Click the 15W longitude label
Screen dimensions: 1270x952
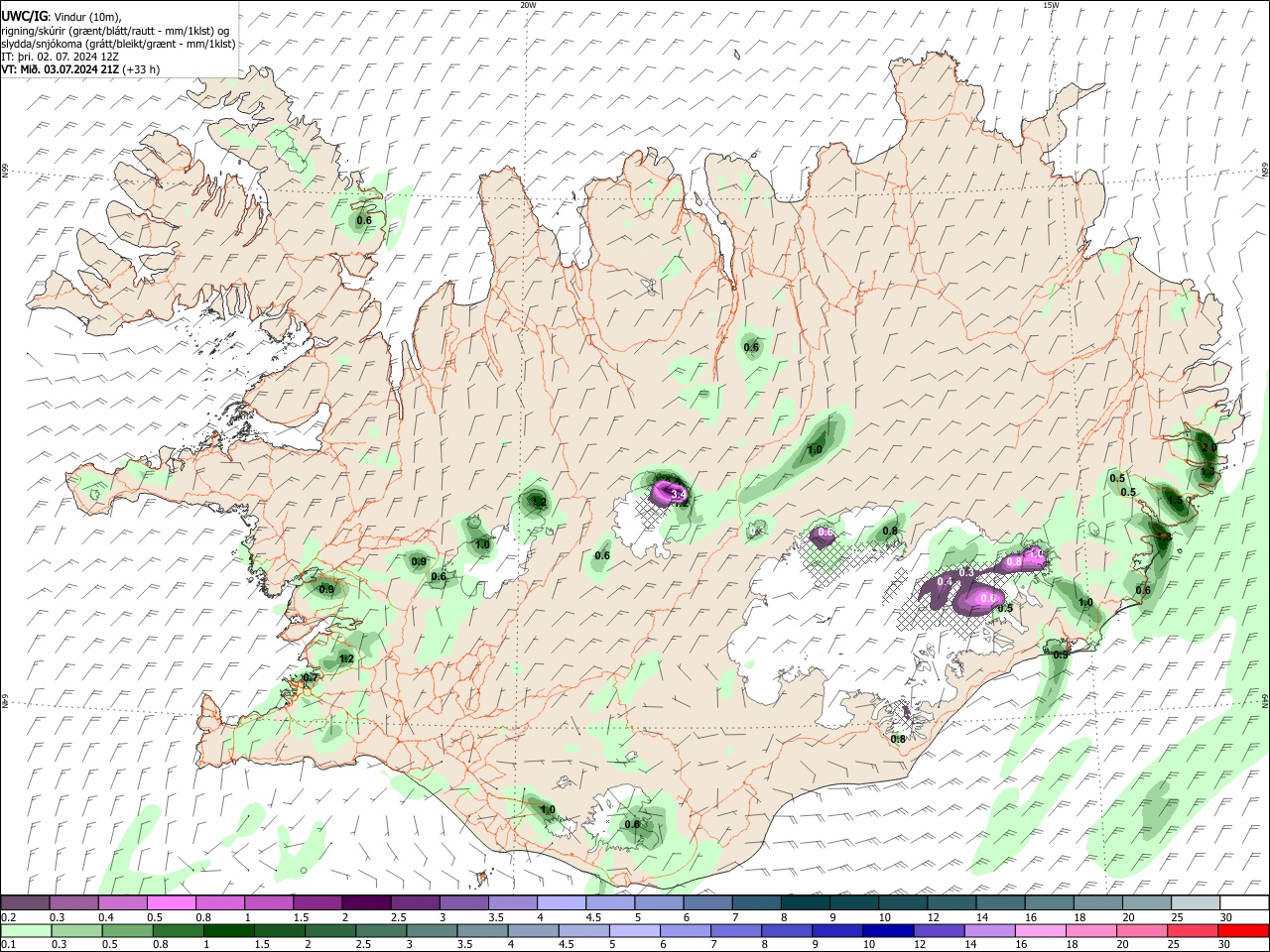pyautogui.click(x=1051, y=5)
